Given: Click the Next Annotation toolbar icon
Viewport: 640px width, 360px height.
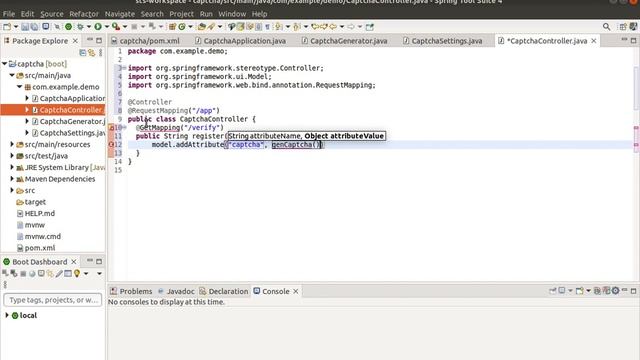Looking at the screenshot, I should tap(278, 27).
